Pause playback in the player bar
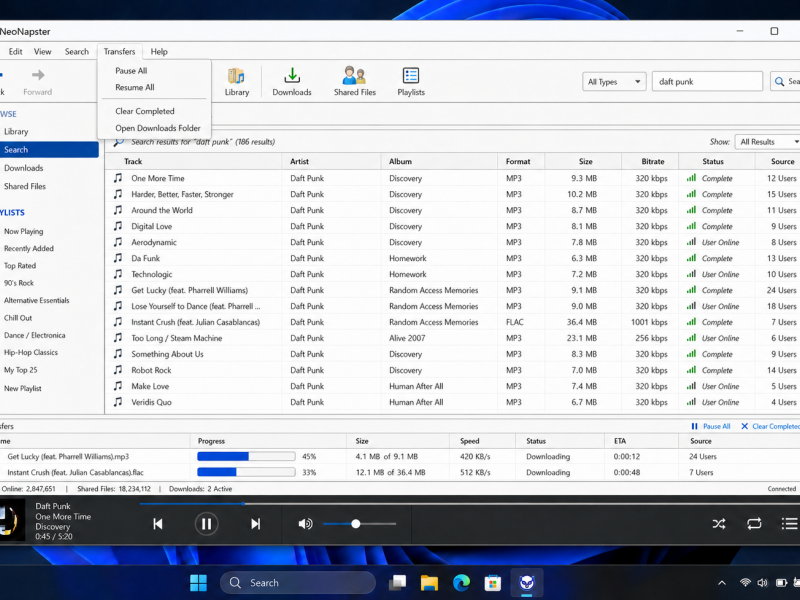Screen dimensions: 800x600 click(x=206, y=524)
